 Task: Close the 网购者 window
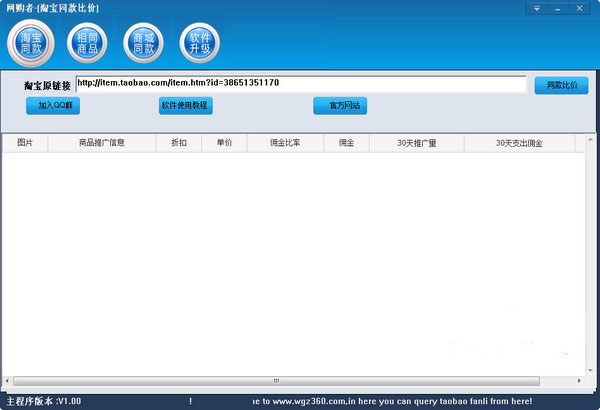580,8
